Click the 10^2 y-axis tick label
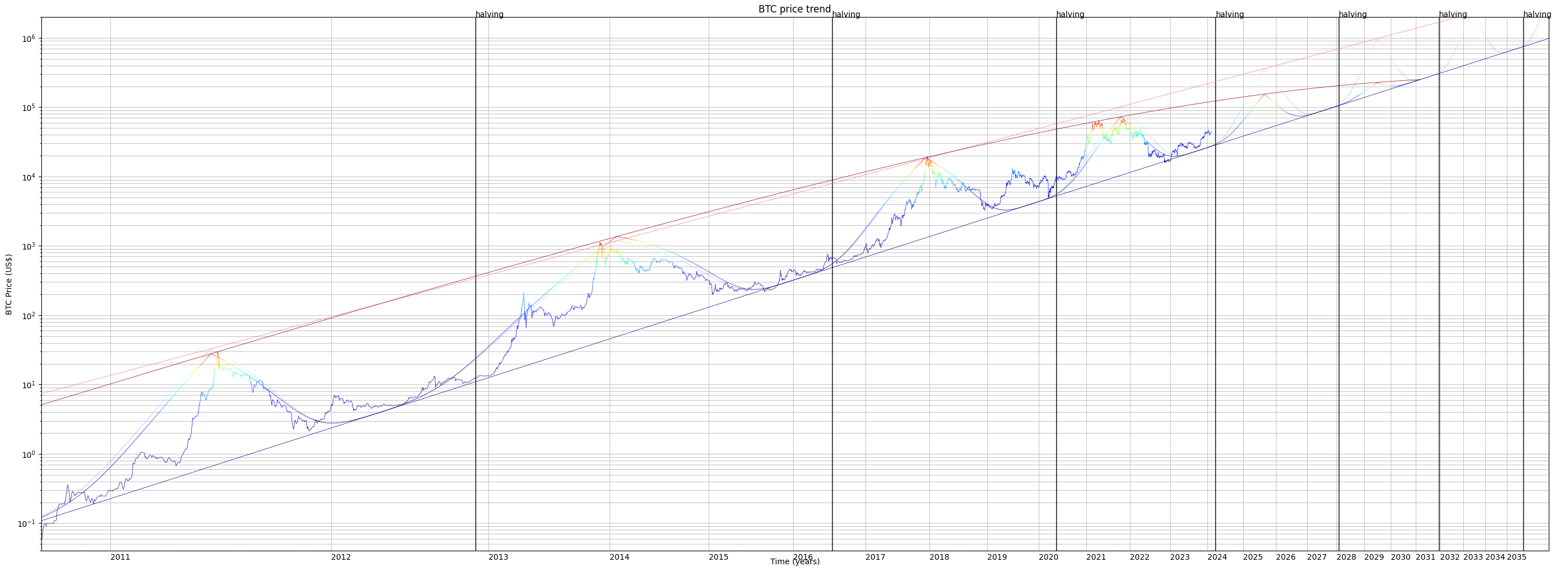 tap(29, 316)
